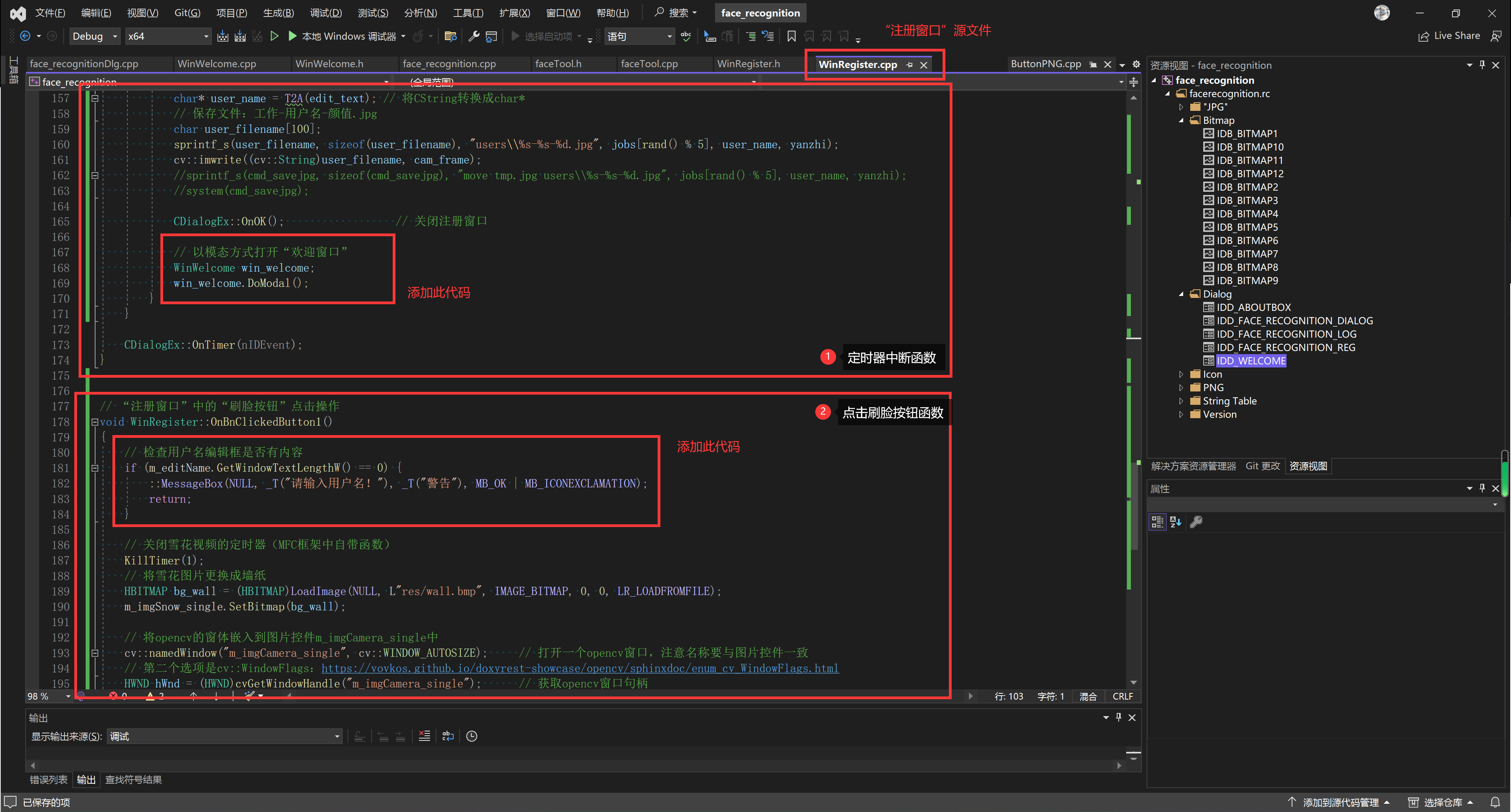Switch to 错误列表 panel tab
1511x812 pixels.
point(49,780)
